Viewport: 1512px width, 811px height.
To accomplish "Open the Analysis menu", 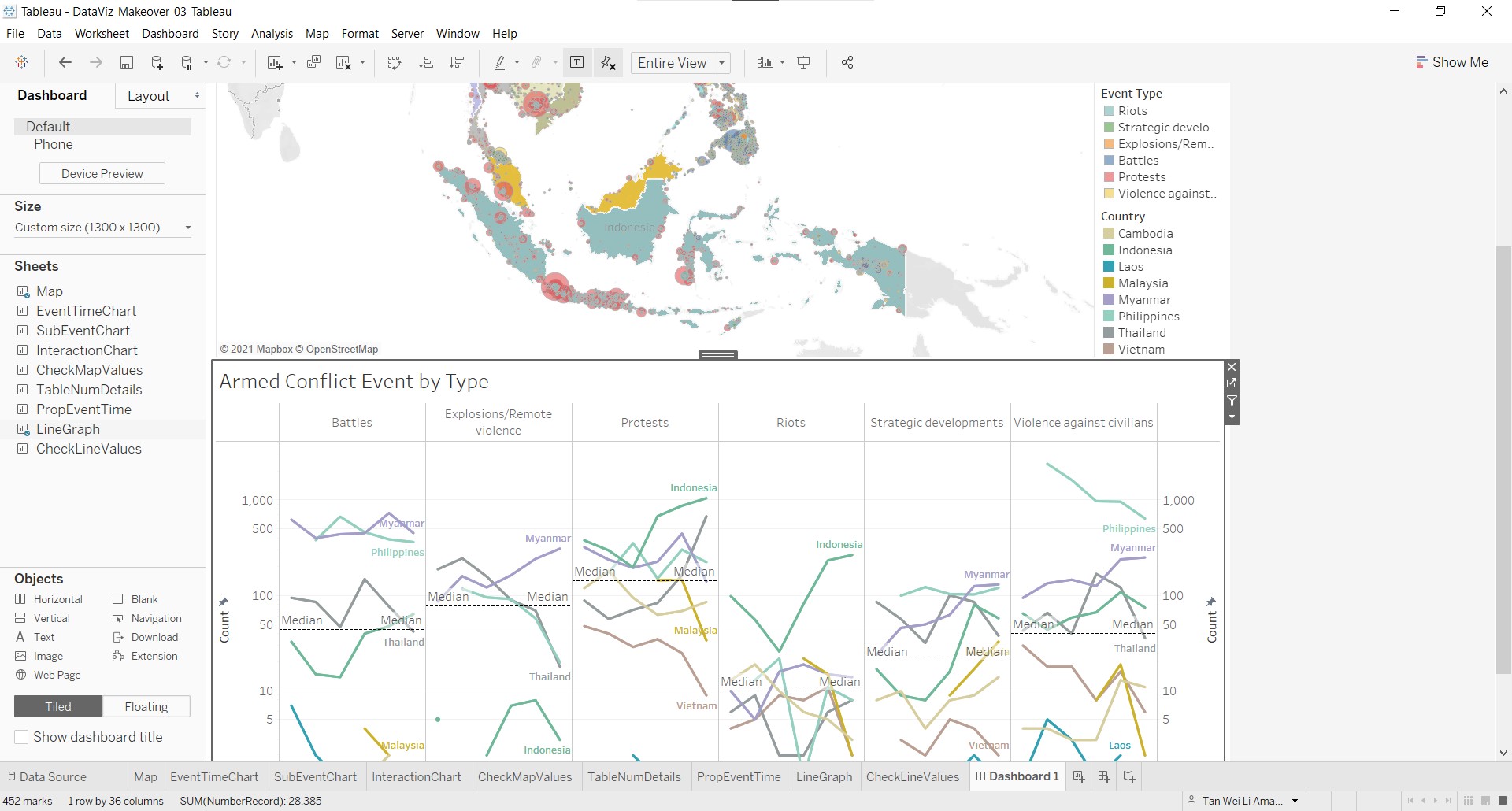I will click(x=272, y=34).
